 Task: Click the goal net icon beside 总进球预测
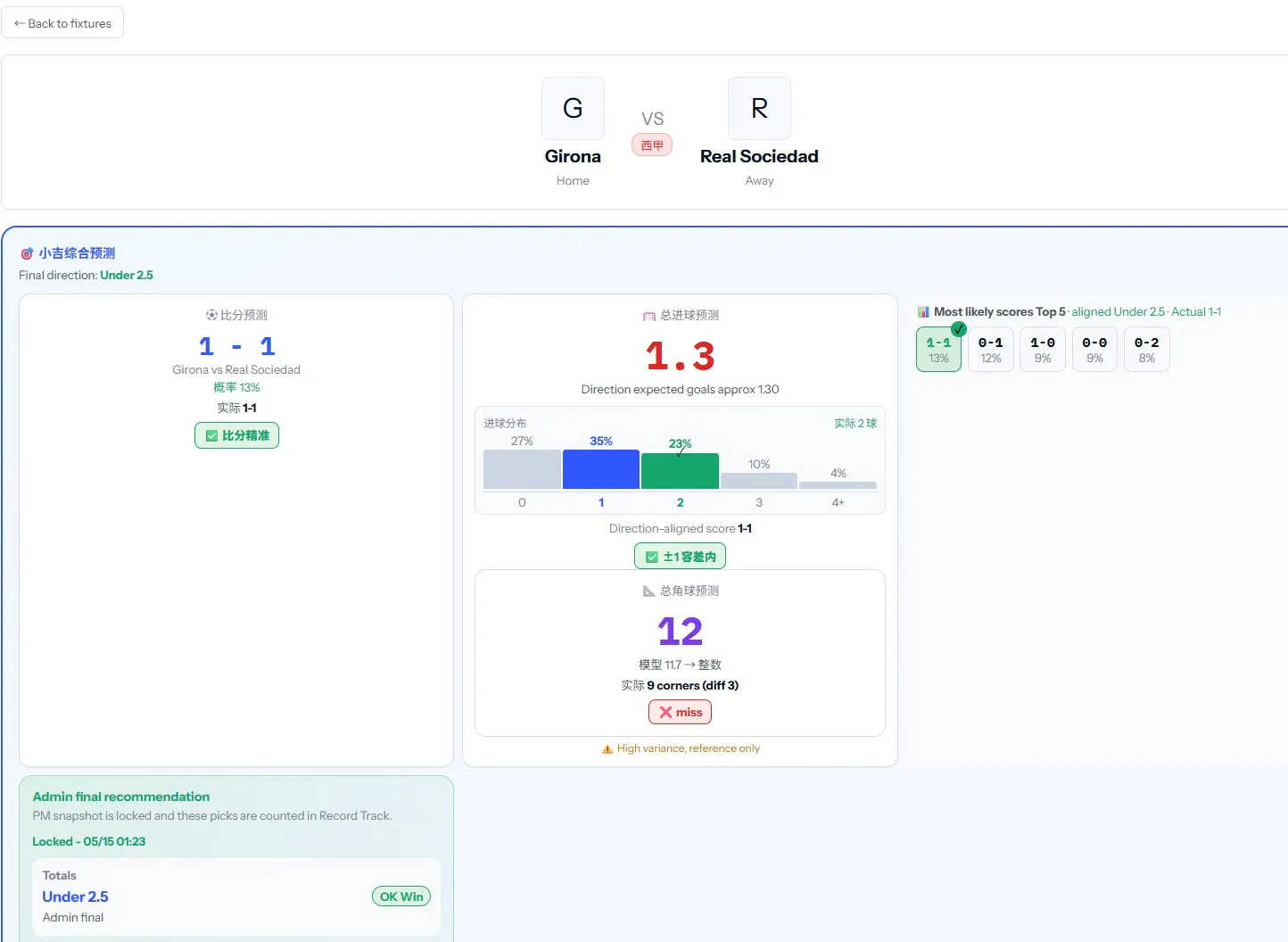648,316
